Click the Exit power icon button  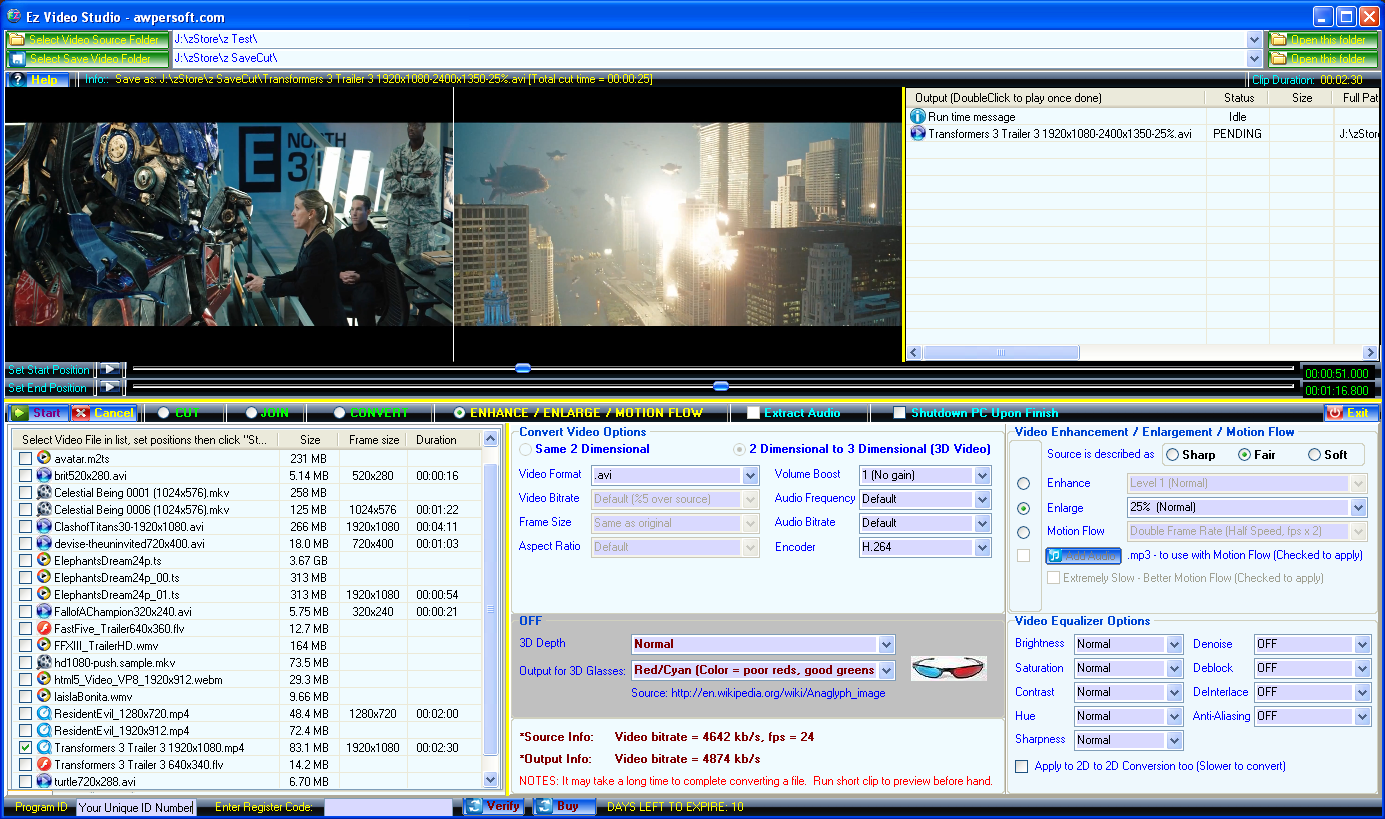1351,413
